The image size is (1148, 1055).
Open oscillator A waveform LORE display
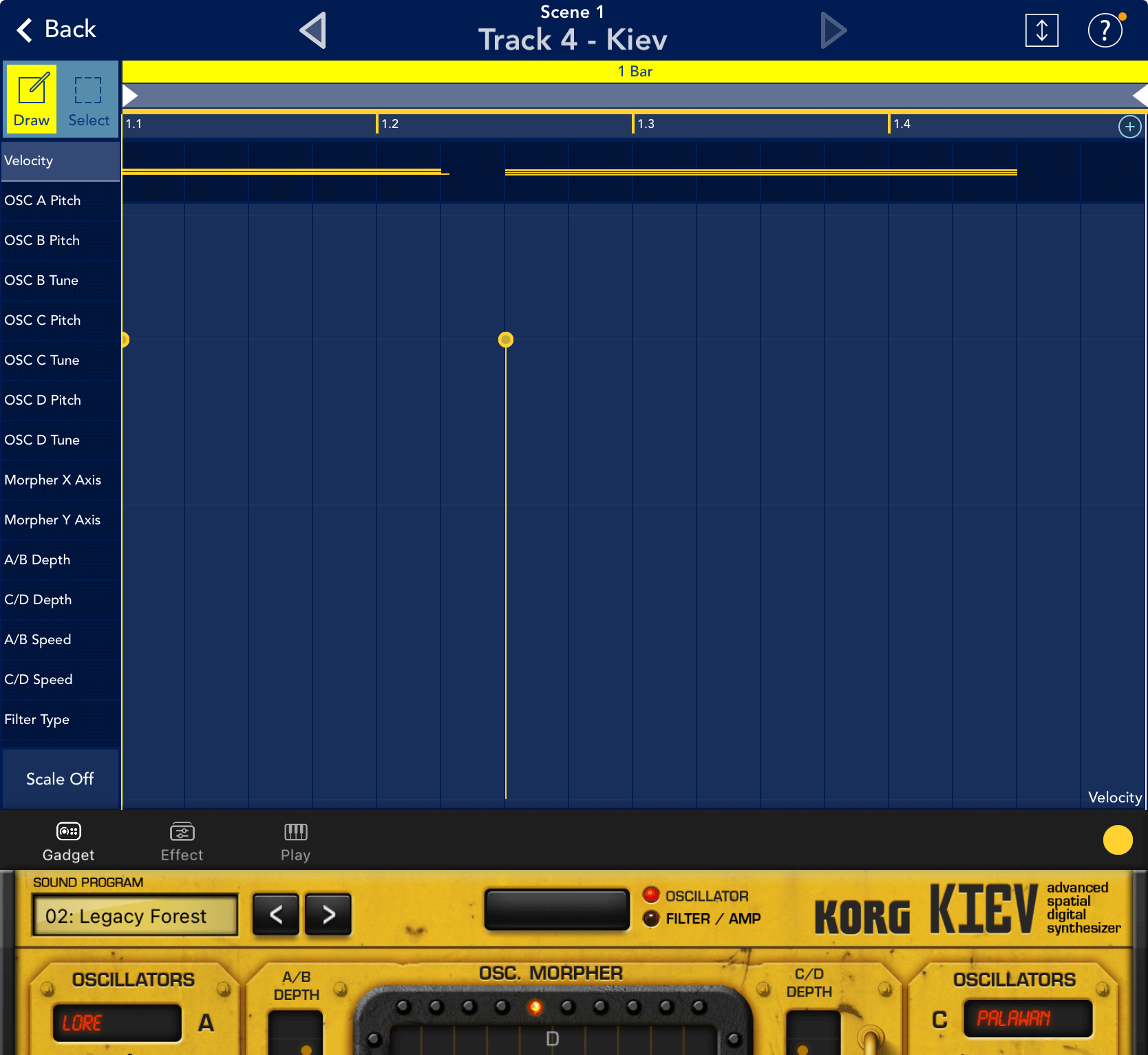(x=117, y=1023)
